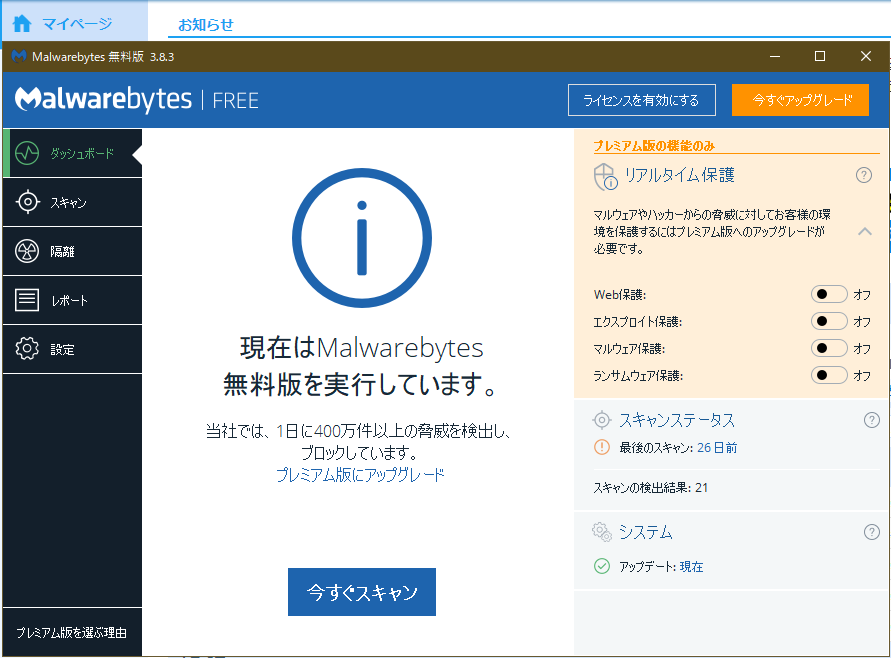Click the Quarantine (隔離) hazard icon
This screenshot has width=891, height=658.
coord(27,251)
